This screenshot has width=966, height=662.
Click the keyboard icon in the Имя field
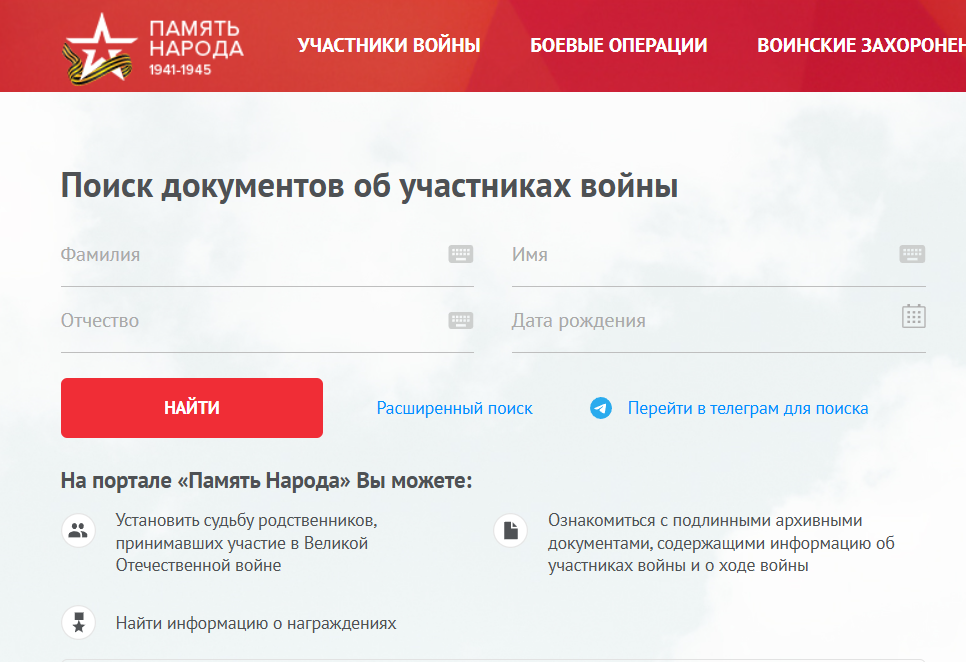912,254
